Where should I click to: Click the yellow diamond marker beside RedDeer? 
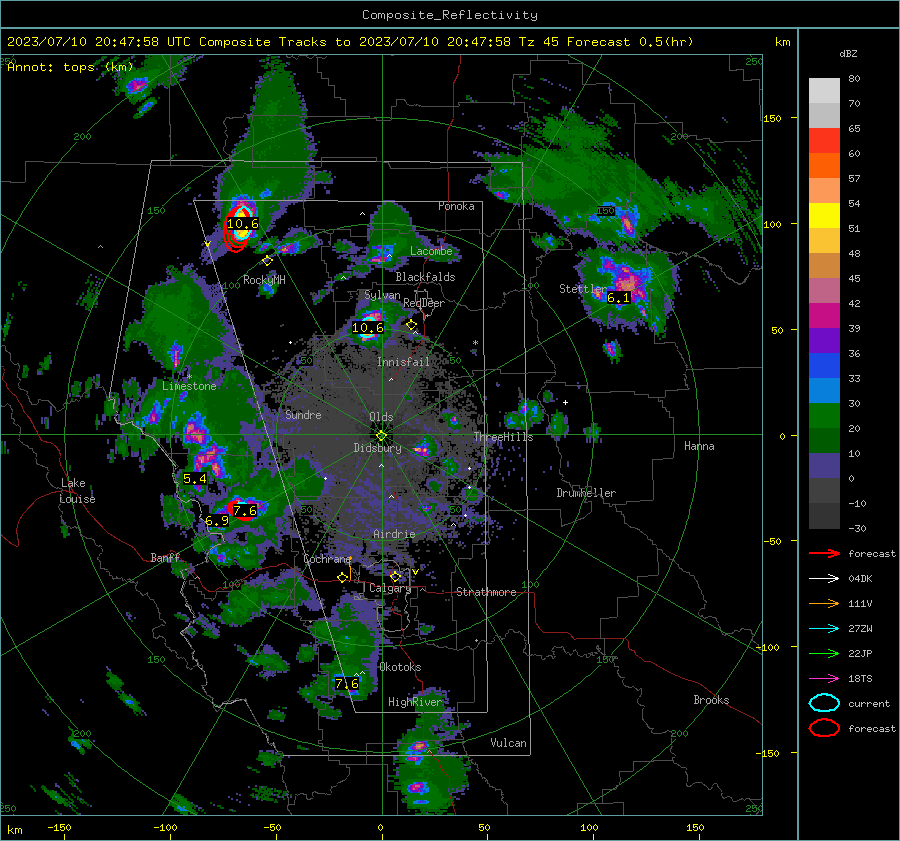pyautogui.click(x=411, y=325)
